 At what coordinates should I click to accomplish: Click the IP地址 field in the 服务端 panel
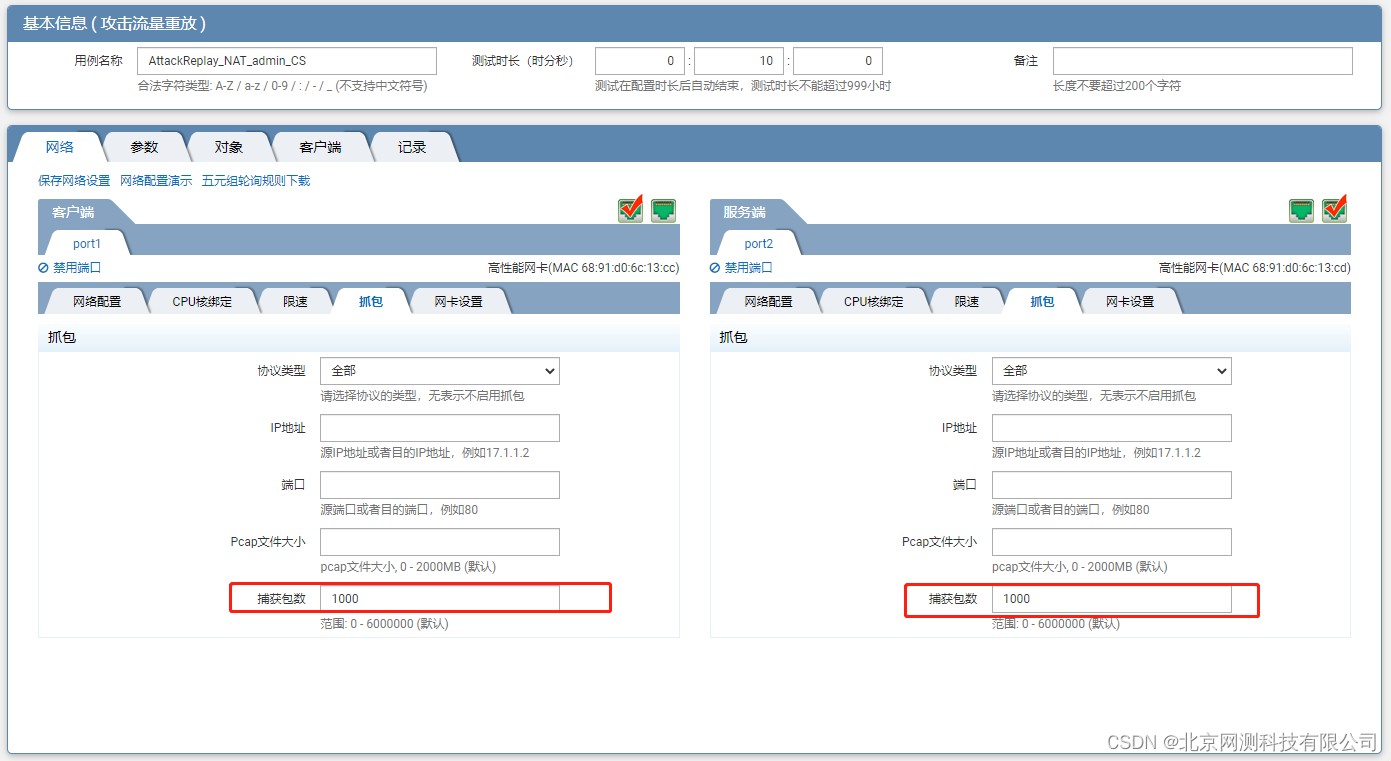click(x=1112, y=428)
